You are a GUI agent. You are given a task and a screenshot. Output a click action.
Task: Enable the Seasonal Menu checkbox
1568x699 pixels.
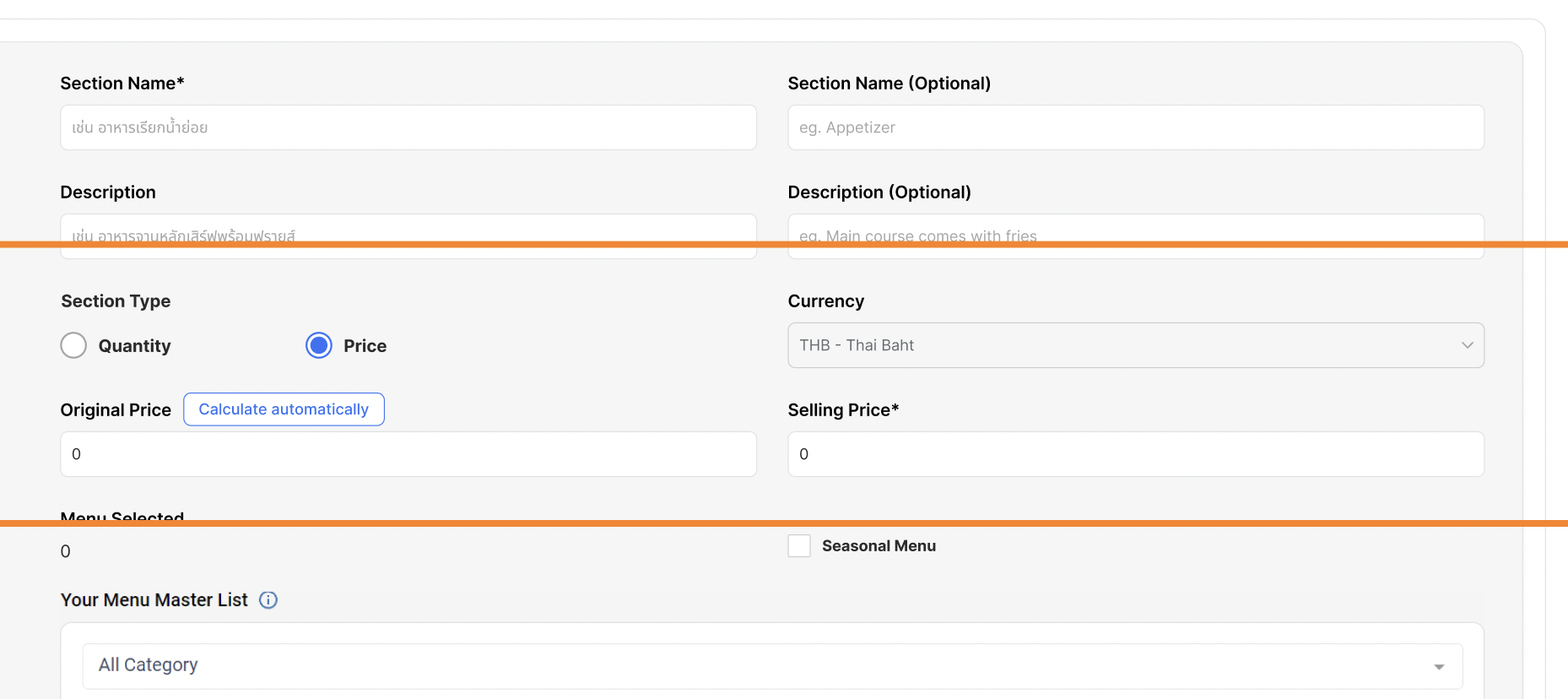[798, 546]
